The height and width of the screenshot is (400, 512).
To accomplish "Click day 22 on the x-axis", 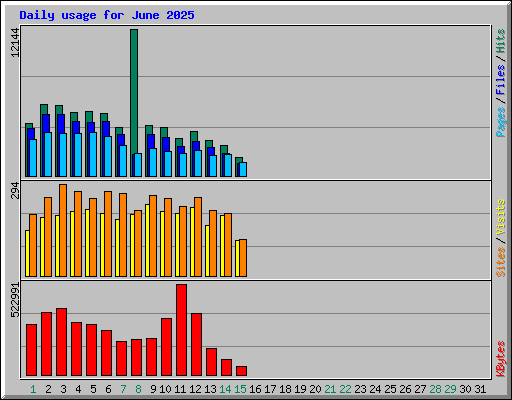I will coord(345,389).
